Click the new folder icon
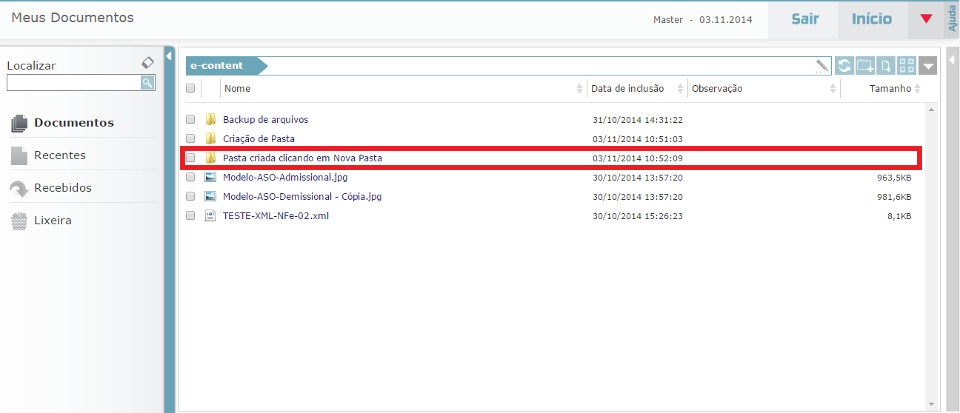960x413 pixels. (866, 66)
